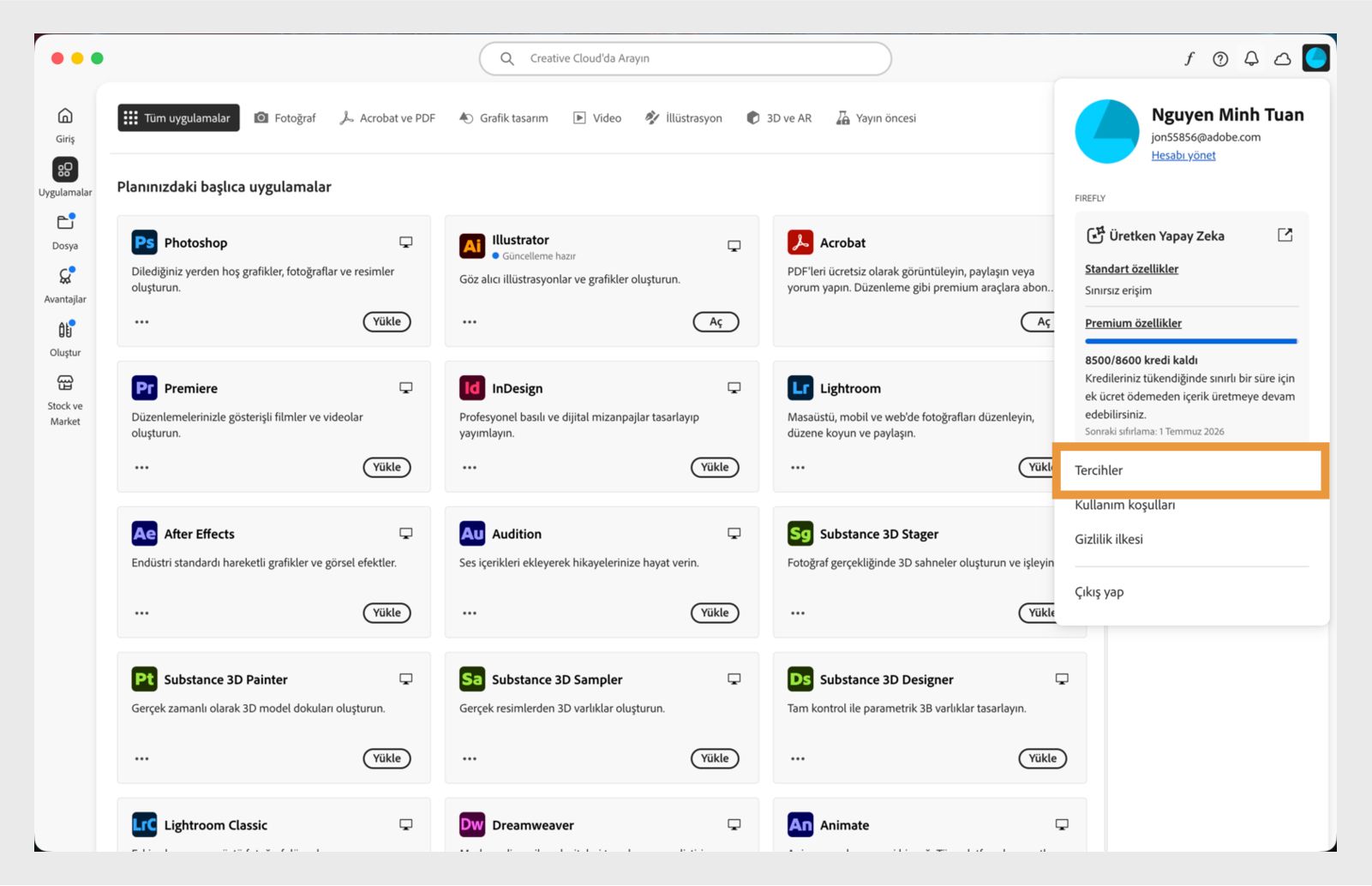Click desktop monitor icon on Photoshop card
Image resolution: width=1372 pixels, height=886 pixels.
click(406, 242)
